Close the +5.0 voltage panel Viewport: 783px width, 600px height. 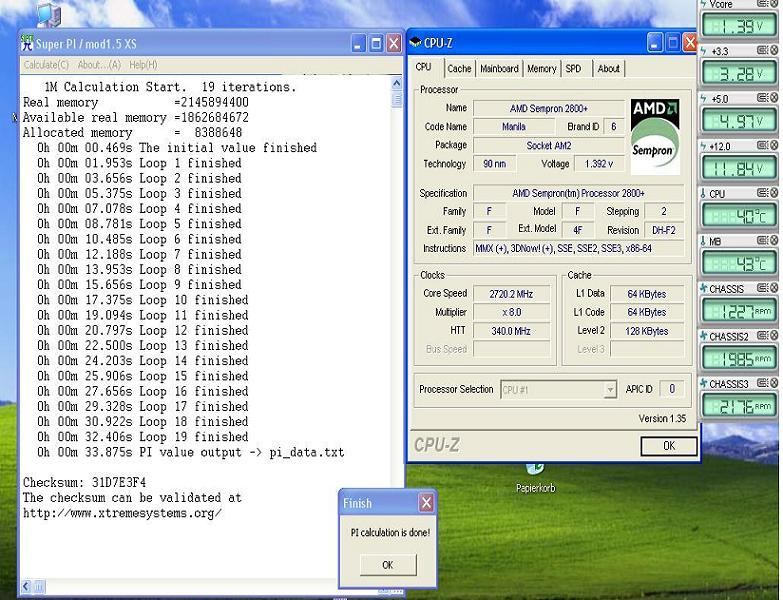[774, 98]
